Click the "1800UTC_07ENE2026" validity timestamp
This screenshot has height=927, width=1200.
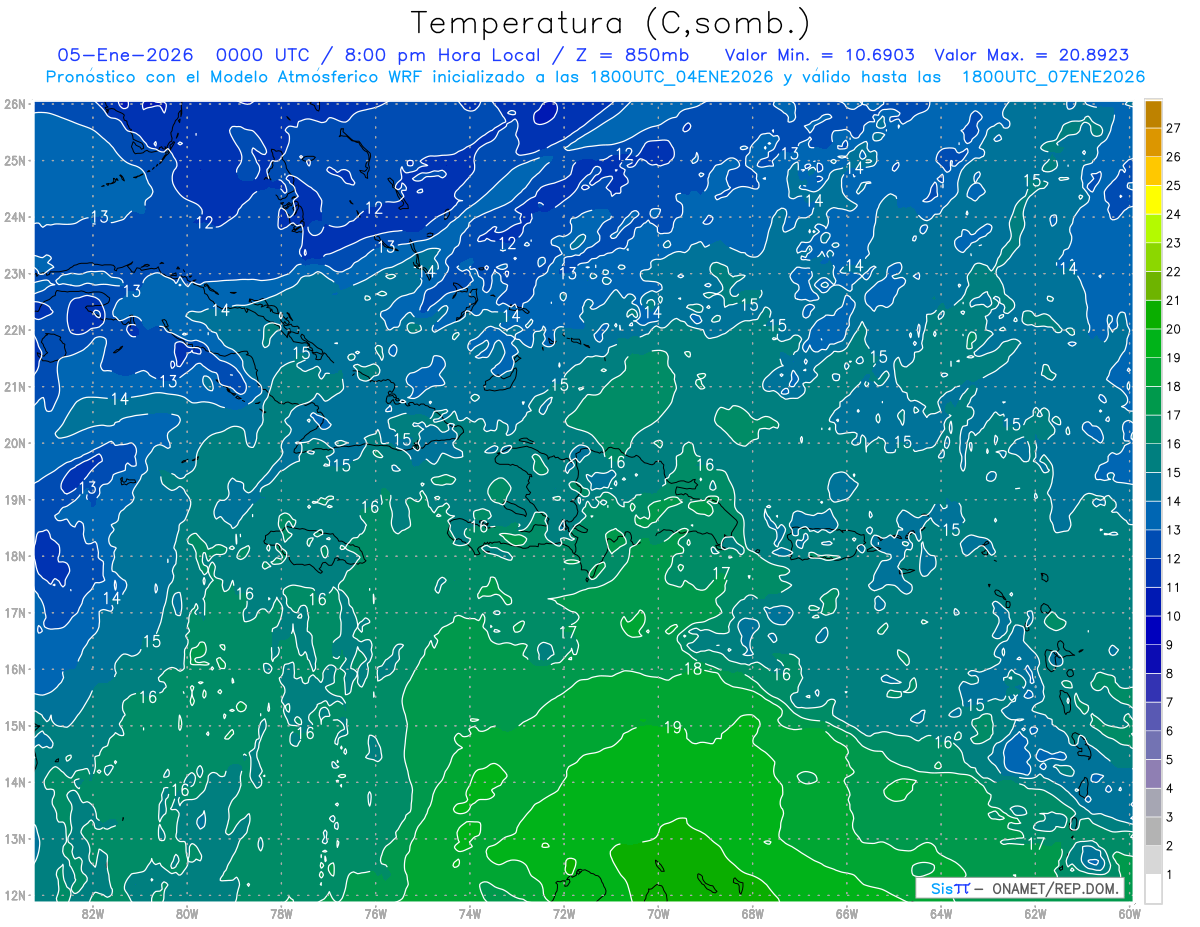pyautogui.click(x=1053, y=77)
